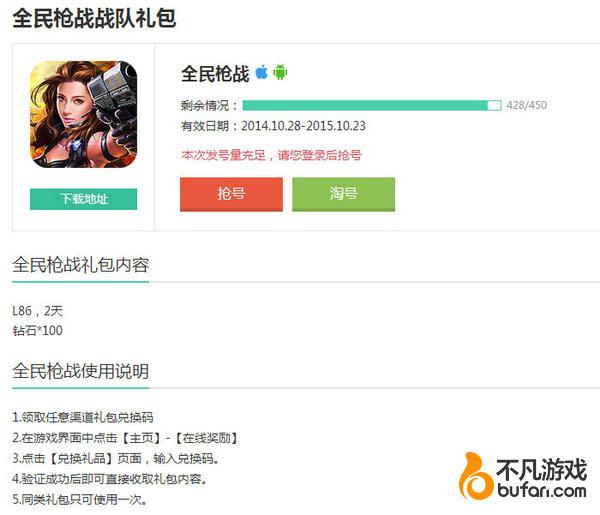
Task: Click the 428/450 remaining count label
Action: (527, 105)
